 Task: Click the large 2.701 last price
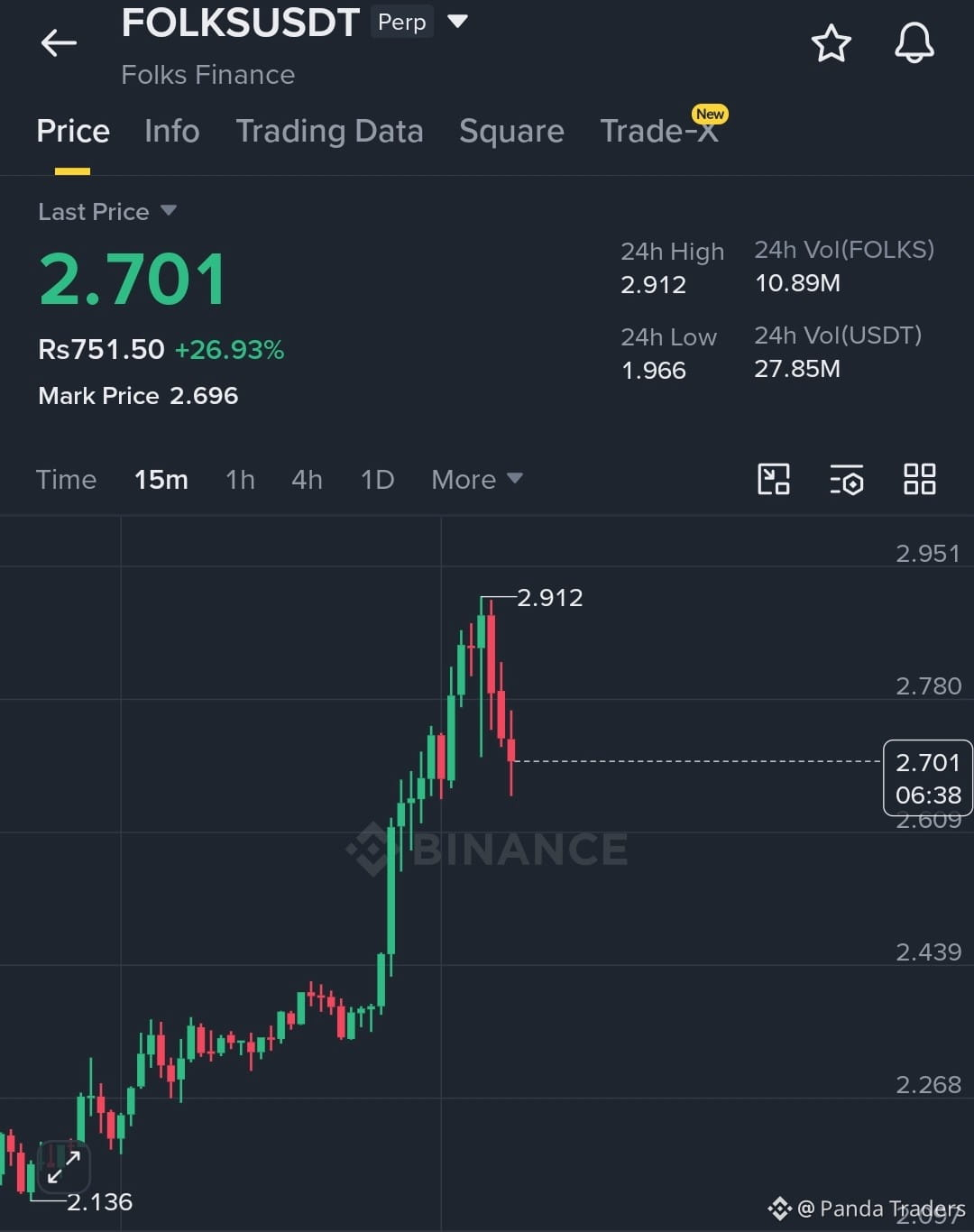(x=133, y=279)
